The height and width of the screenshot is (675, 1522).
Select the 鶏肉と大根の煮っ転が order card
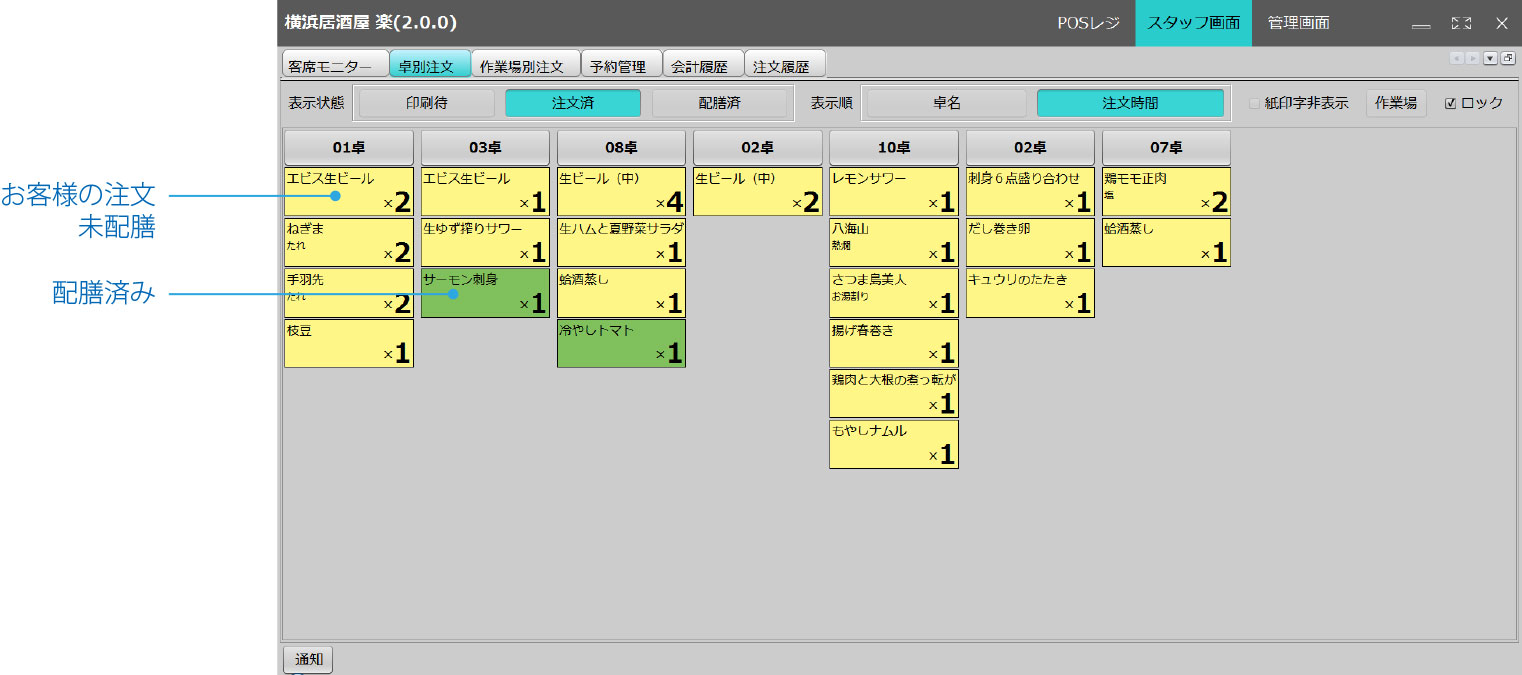tap(894, 394)
